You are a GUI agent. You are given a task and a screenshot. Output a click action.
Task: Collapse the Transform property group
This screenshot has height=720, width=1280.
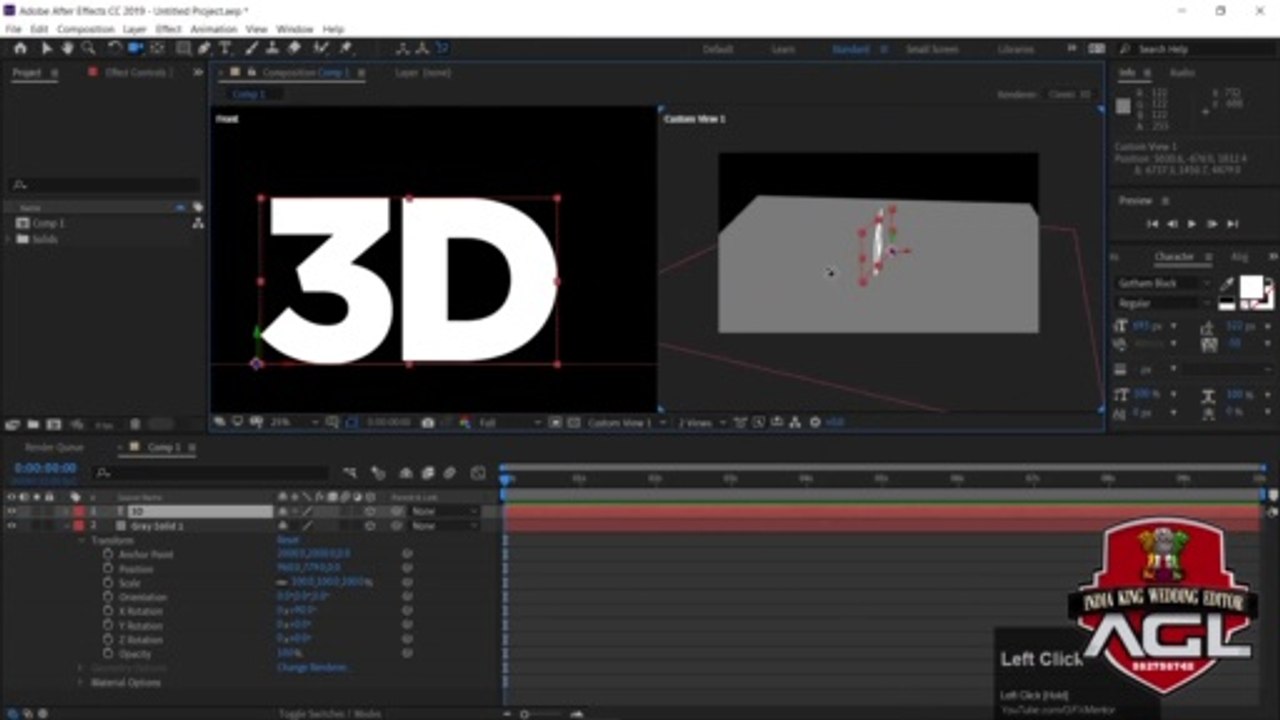click(82, 541)
